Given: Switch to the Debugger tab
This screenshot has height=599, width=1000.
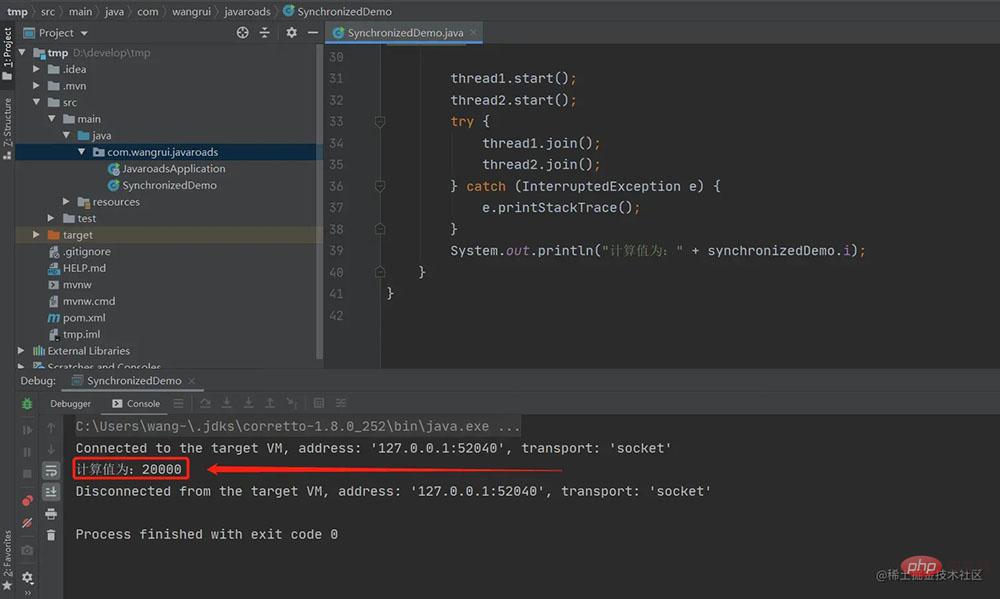Looking at the screenshot, I should click(70, 404).
